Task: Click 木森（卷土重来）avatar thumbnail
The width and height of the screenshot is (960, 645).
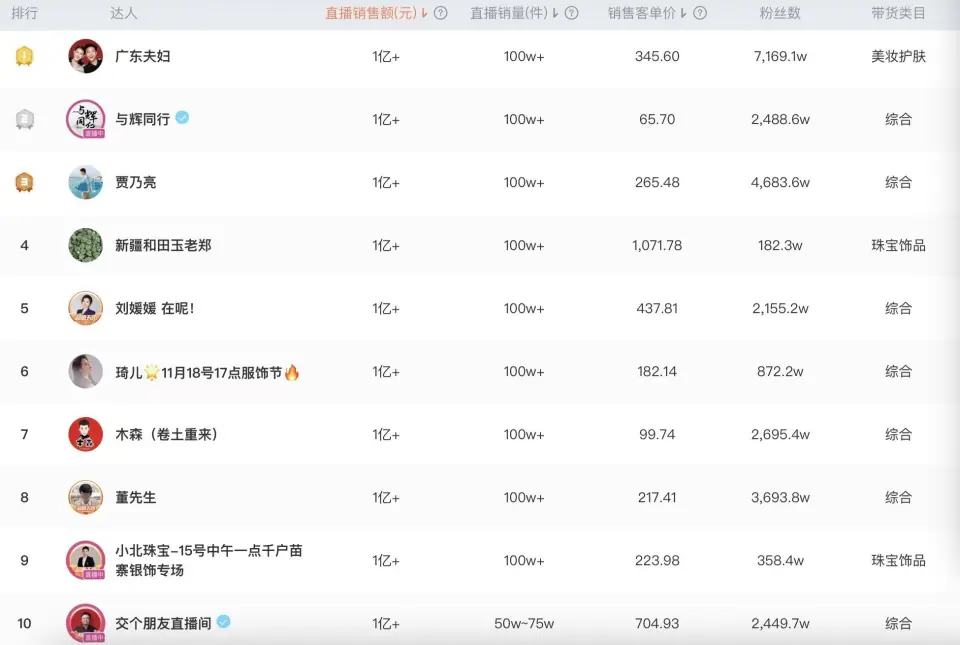Action: click(x=86, y=434)
